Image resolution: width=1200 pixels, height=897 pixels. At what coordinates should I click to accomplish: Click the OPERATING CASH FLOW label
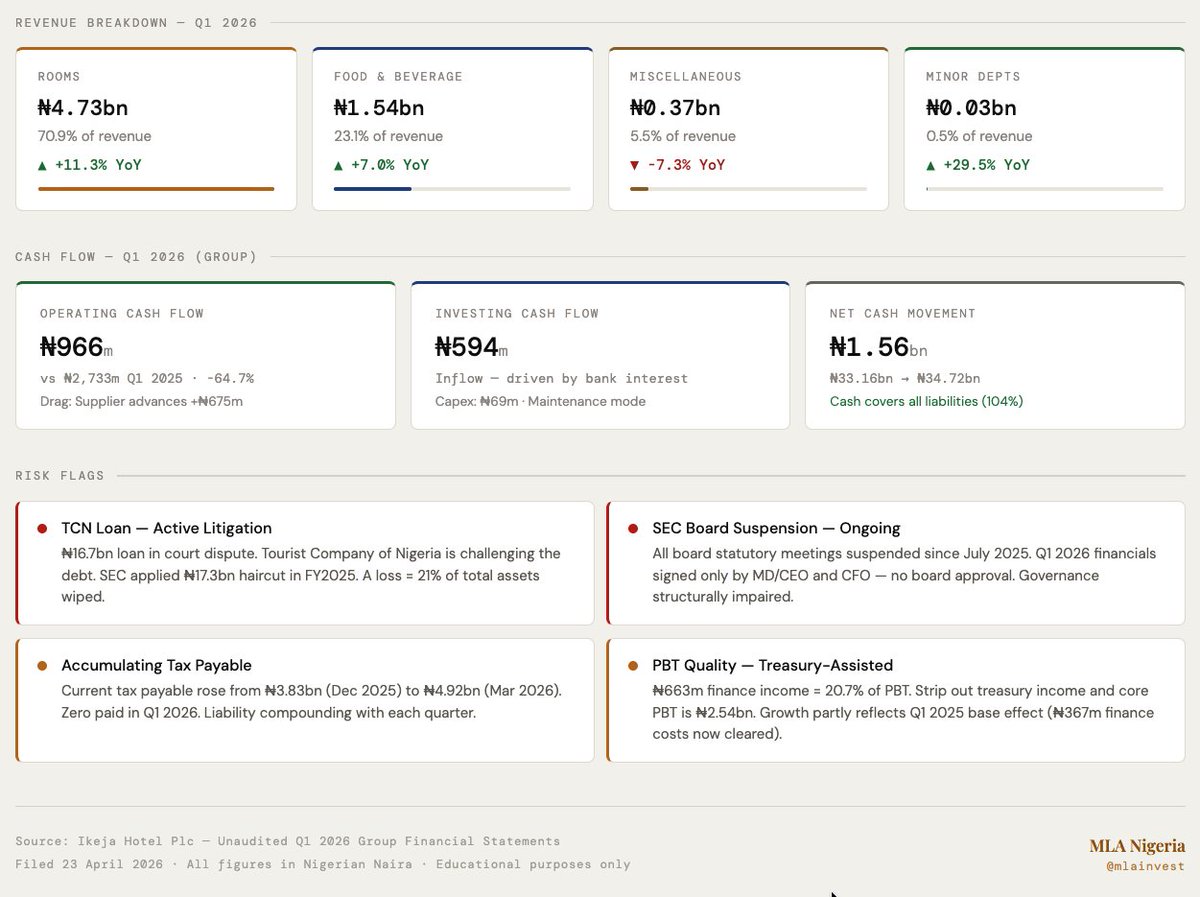(122, 314)
